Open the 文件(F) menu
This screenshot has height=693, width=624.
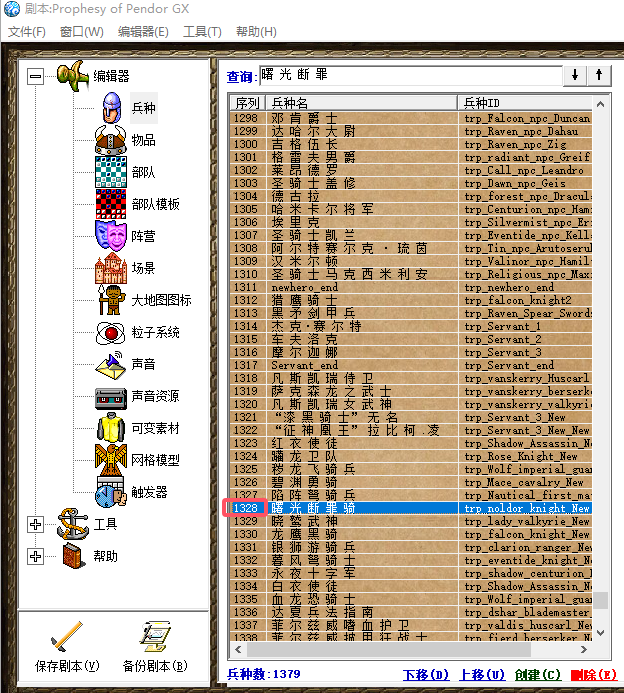pos(27,32)
